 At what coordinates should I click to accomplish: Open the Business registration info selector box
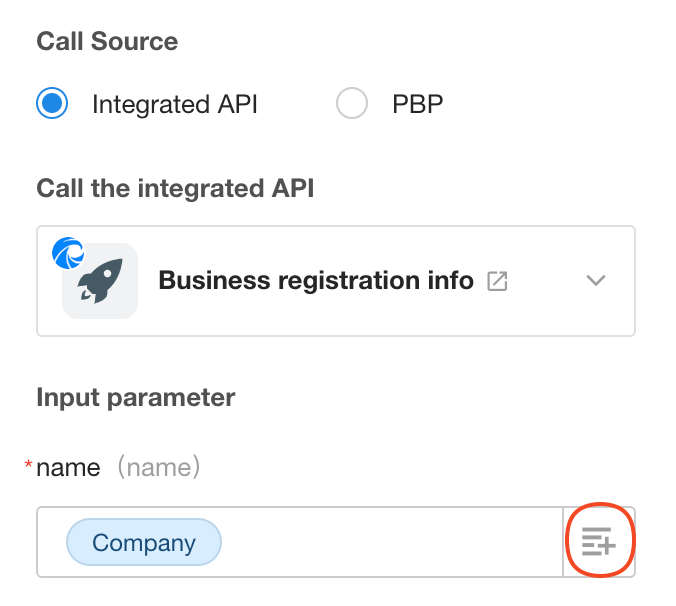pos(336,281)
